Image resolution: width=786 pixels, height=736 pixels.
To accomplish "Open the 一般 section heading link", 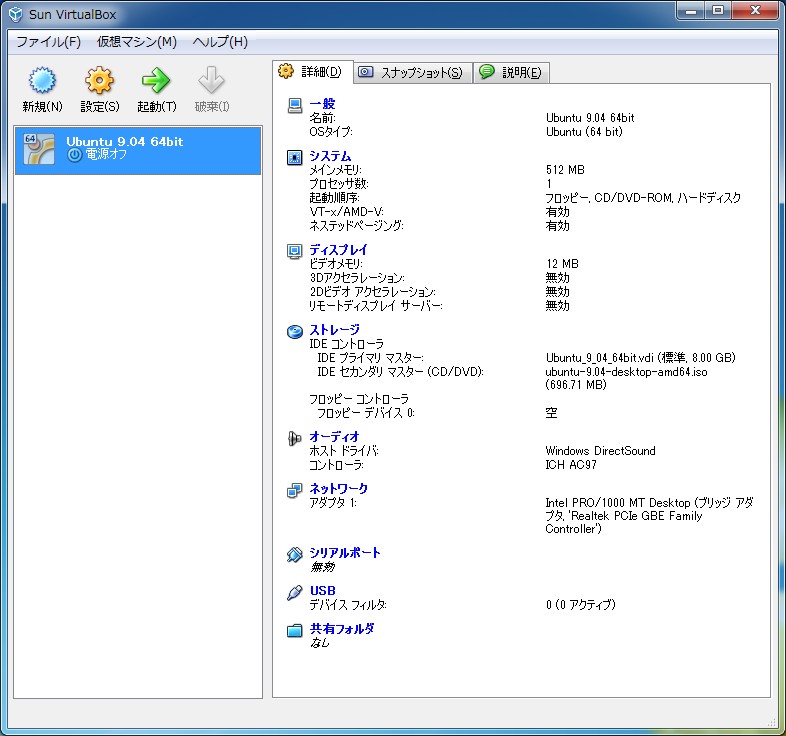I will pos(322,104).
